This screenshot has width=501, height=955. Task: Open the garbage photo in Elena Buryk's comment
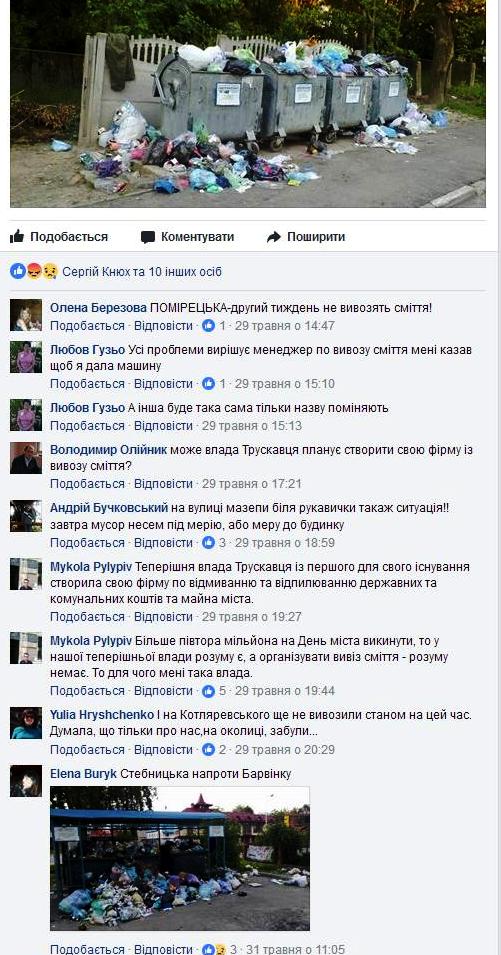pos(180,858)
